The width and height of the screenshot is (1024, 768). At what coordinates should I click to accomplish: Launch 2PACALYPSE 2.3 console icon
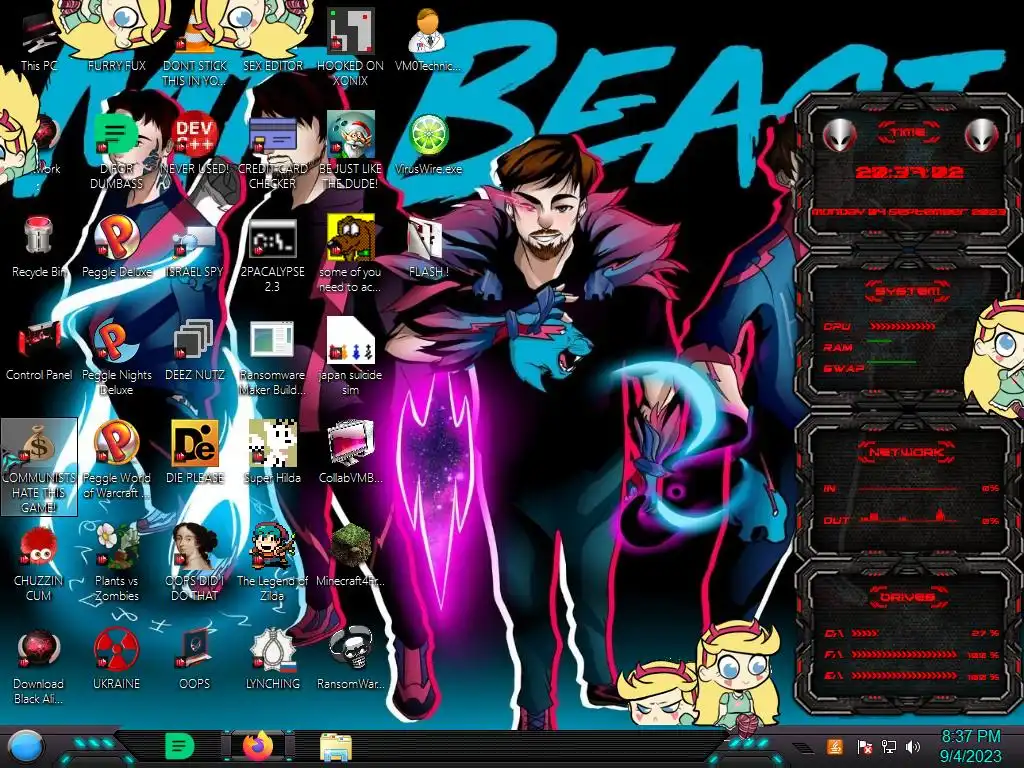[272, 255]
